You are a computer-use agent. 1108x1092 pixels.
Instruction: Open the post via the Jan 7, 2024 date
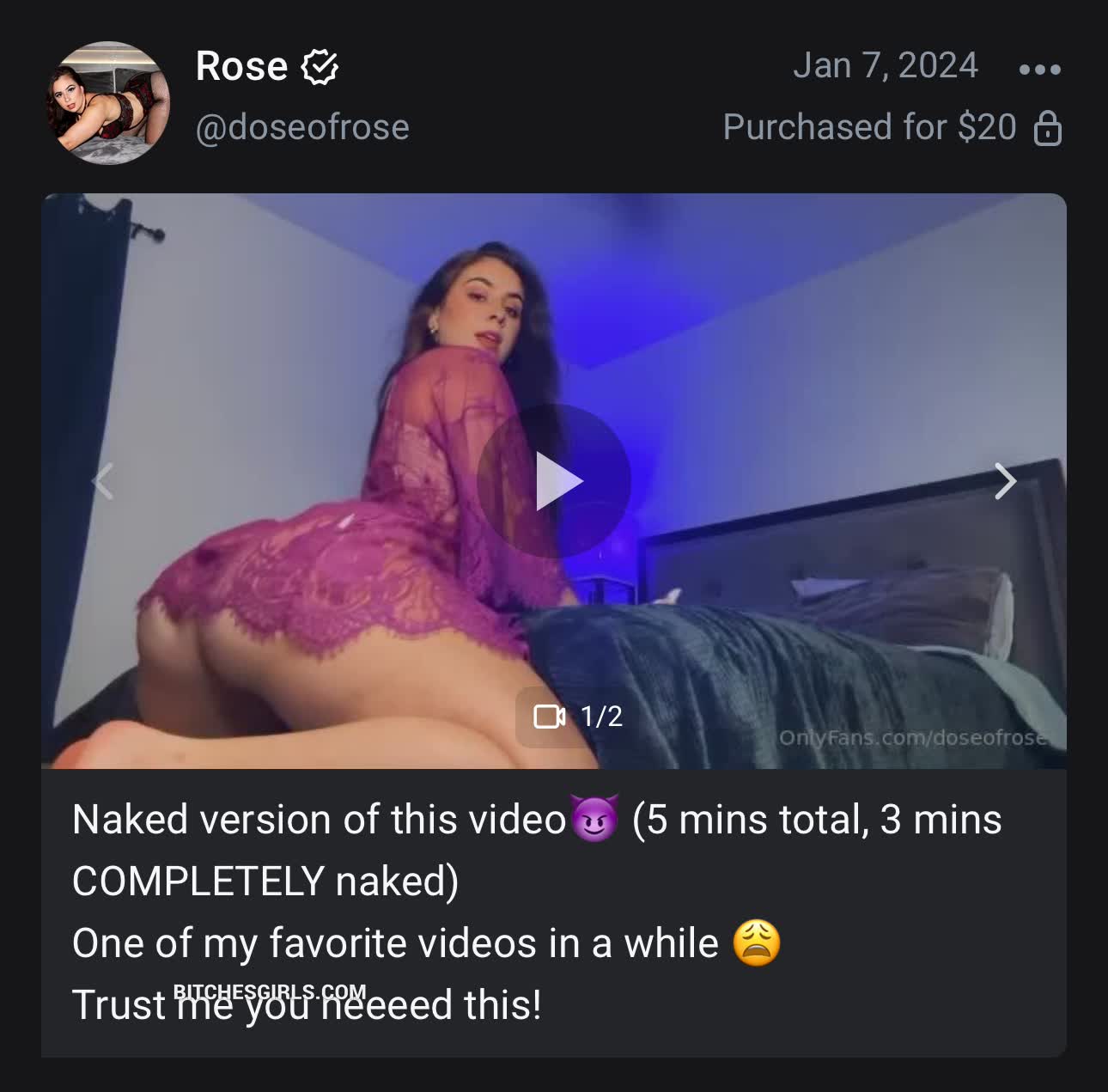(x=886, y=65)
